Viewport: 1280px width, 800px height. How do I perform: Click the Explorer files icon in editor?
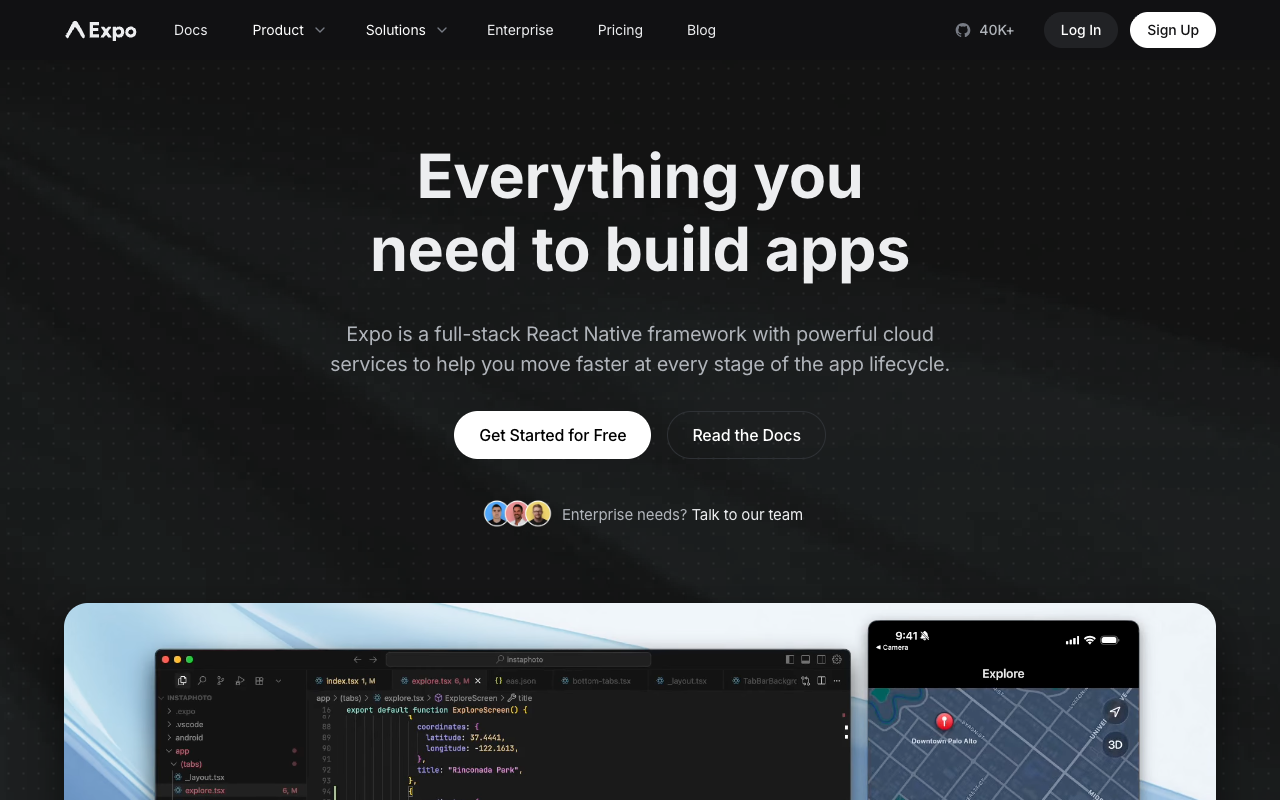tap(182, 681)
